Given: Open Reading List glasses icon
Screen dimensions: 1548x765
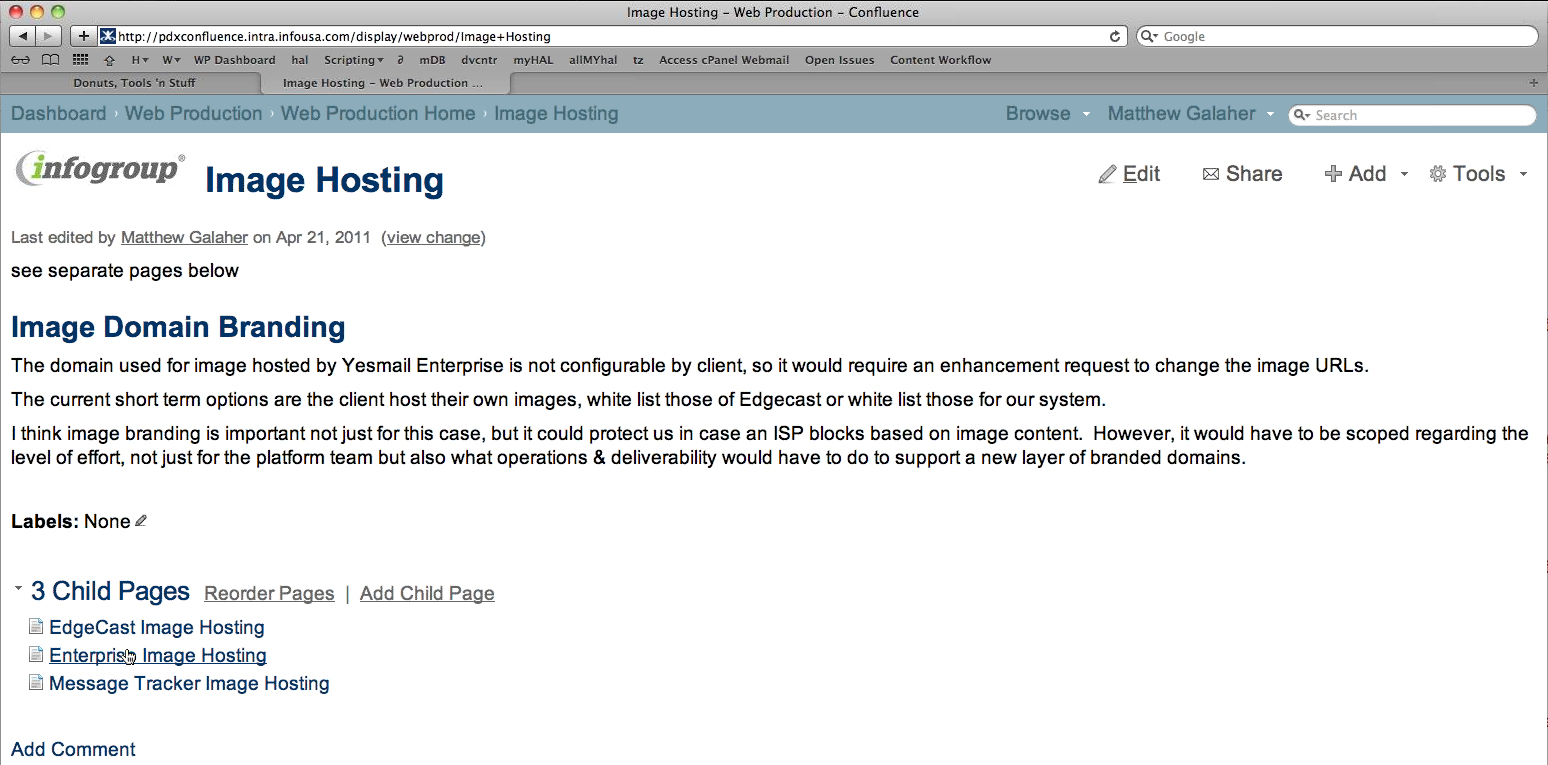Looking at the screenshot, I should [x=20, y=60].
